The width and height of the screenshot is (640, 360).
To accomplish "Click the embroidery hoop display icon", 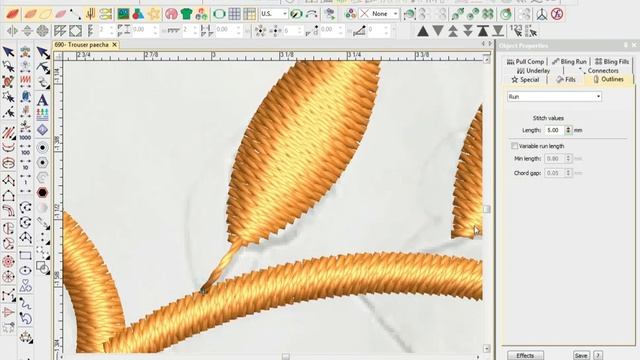I will coord(219,14).
